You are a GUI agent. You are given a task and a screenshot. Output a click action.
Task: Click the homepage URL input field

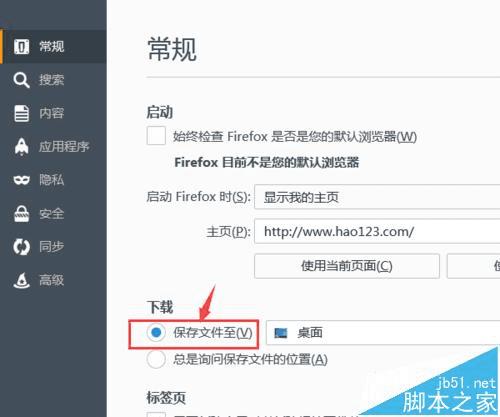pos(377,231)
